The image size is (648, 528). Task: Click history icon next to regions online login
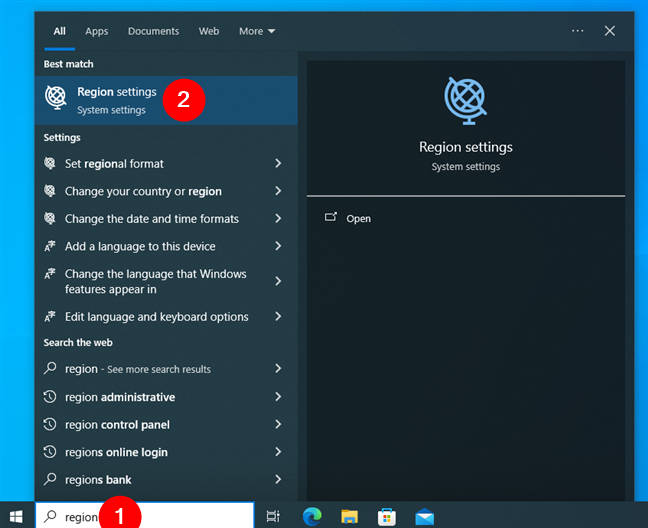[x=50, y=452]
